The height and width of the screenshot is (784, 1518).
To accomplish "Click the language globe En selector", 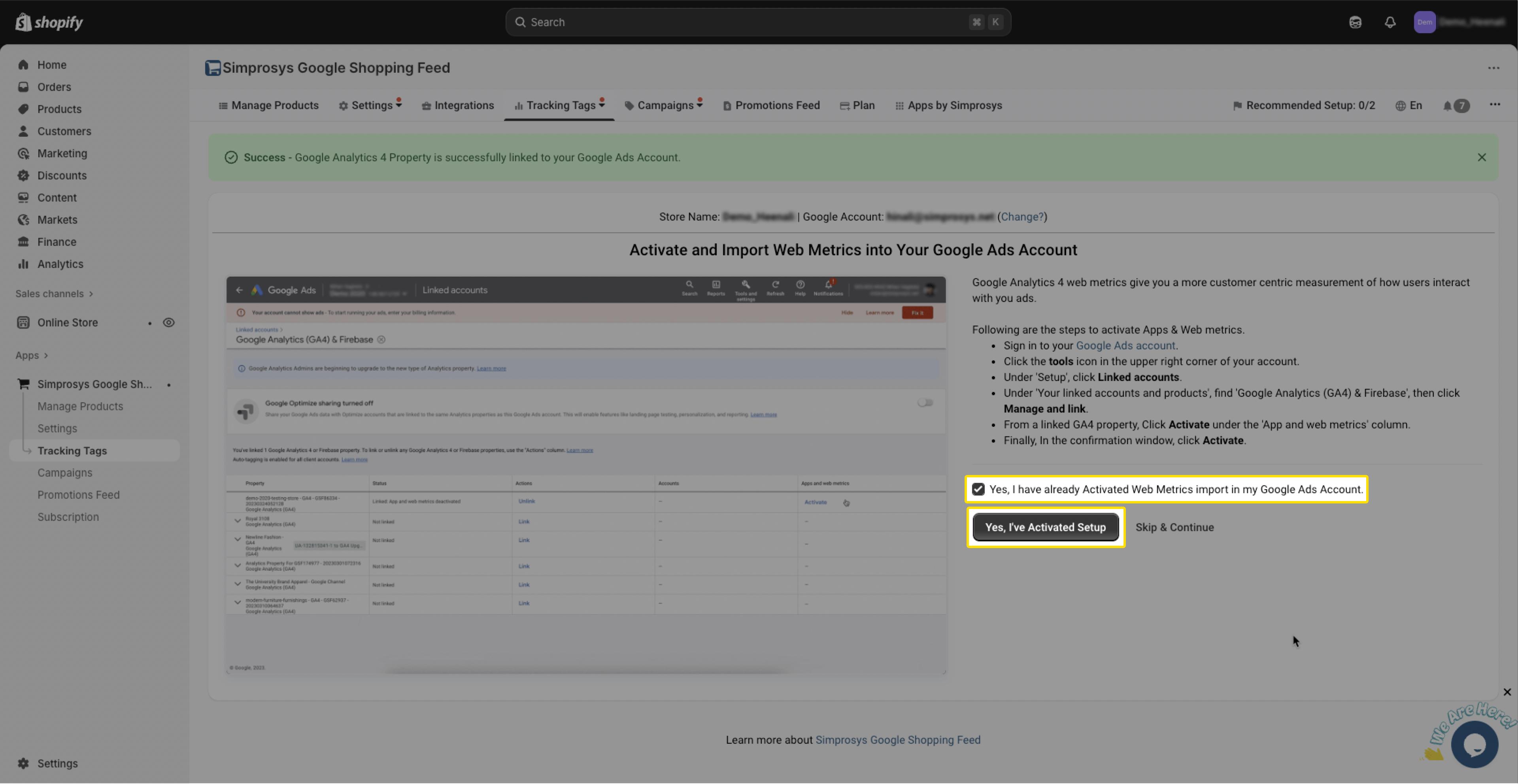I will click(x=1408, y=106).
